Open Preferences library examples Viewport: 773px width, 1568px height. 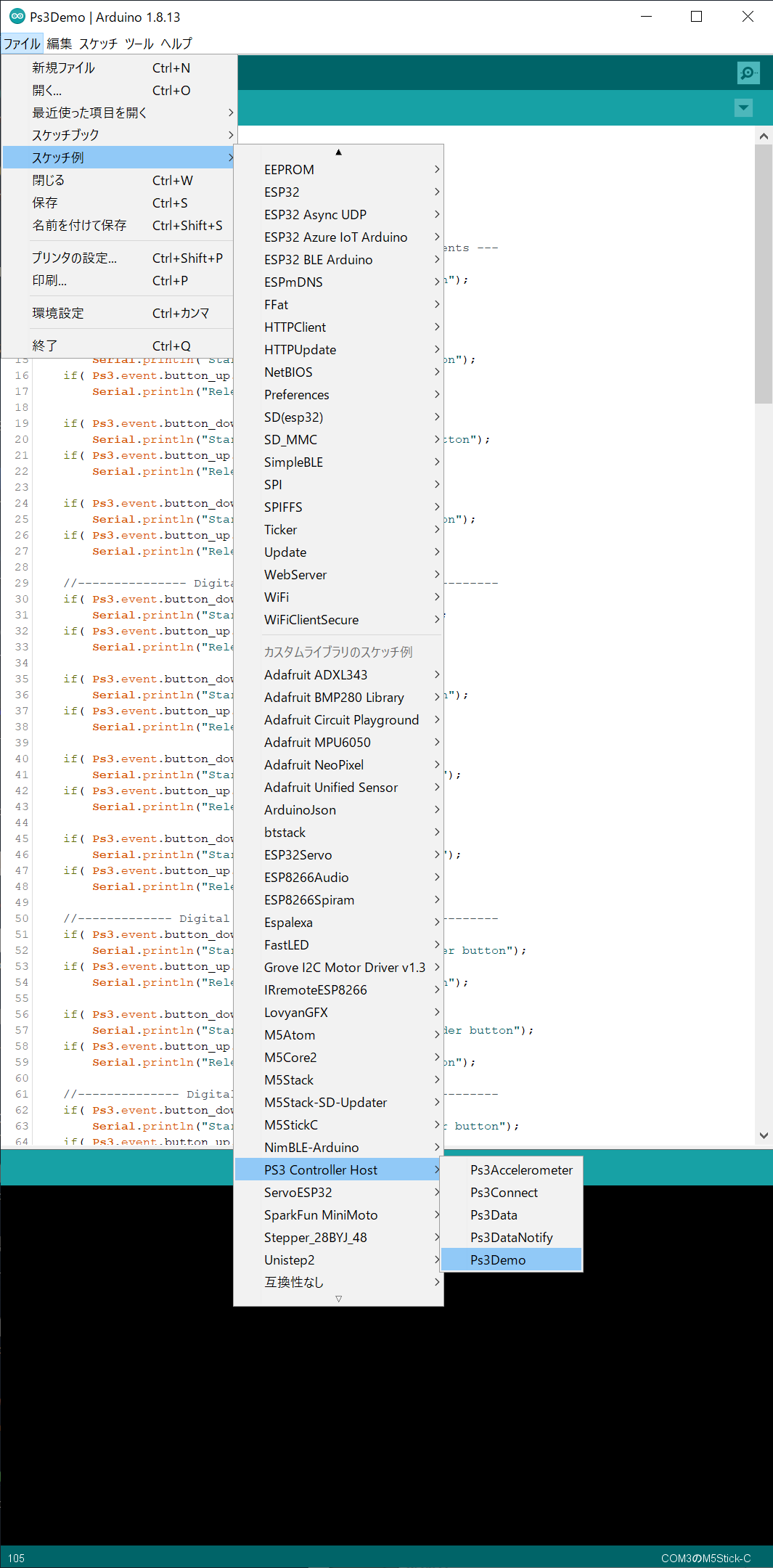tap(338, 394)
